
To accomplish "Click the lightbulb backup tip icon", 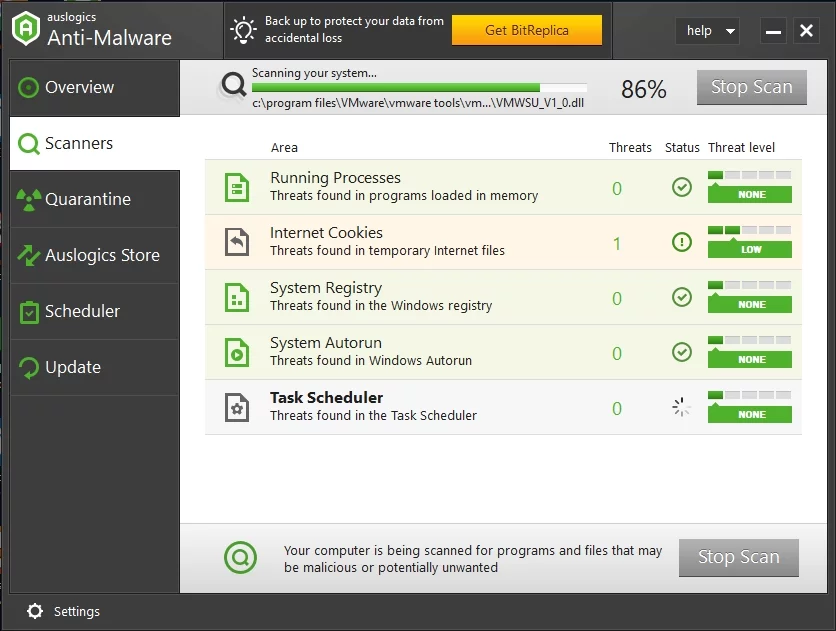I will 244,30.
